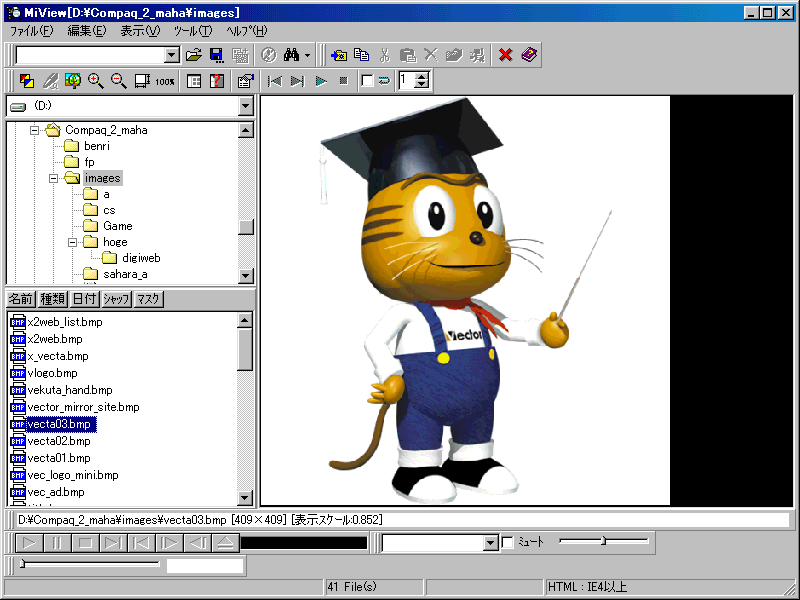Click the tree picture wallpaper icon
Screen dimensions: 800x600
pyautogui.click(x=73, y=81)
